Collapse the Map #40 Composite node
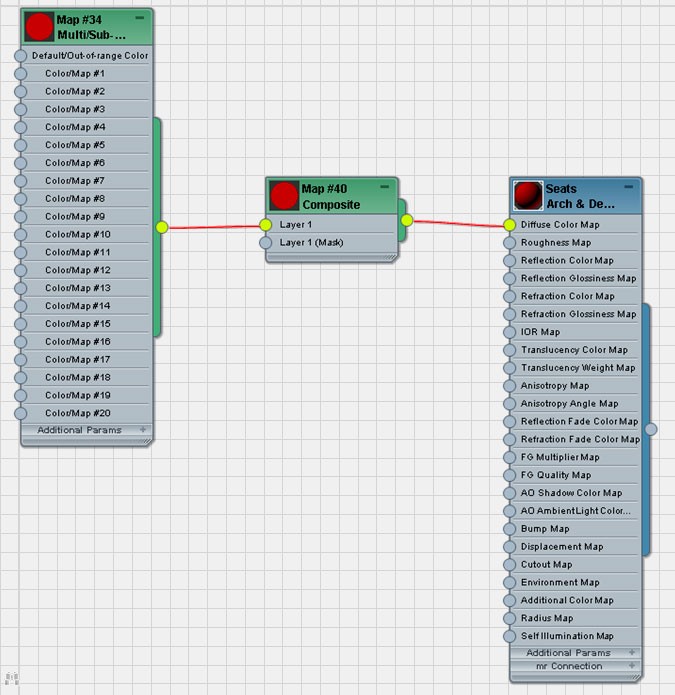675x695 pixels. 384,187
